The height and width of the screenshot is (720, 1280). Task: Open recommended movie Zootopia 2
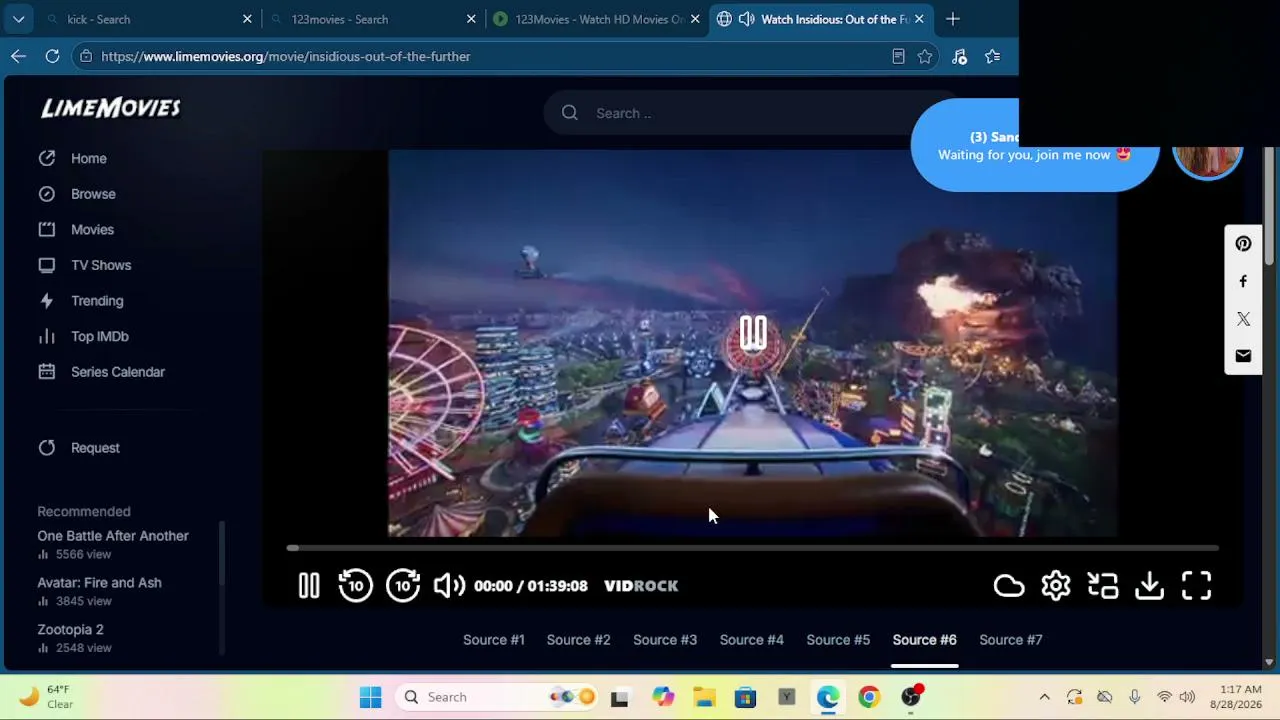70,630
